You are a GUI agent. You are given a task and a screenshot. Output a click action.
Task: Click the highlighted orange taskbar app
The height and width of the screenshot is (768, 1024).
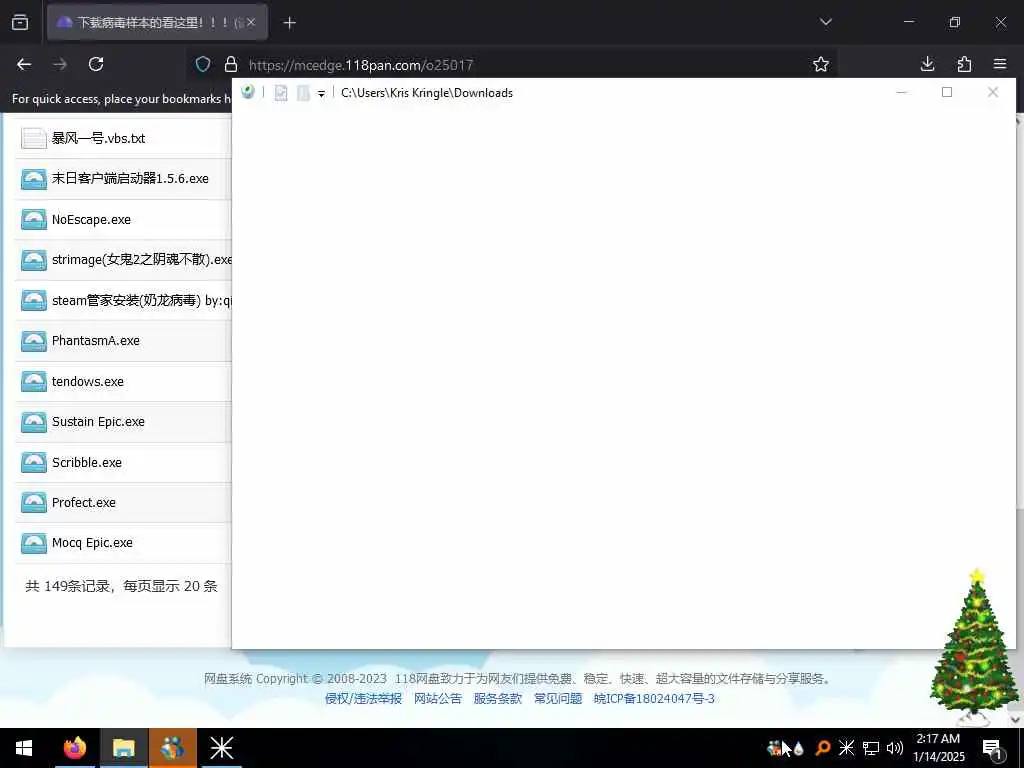click(x=172, y=748)
